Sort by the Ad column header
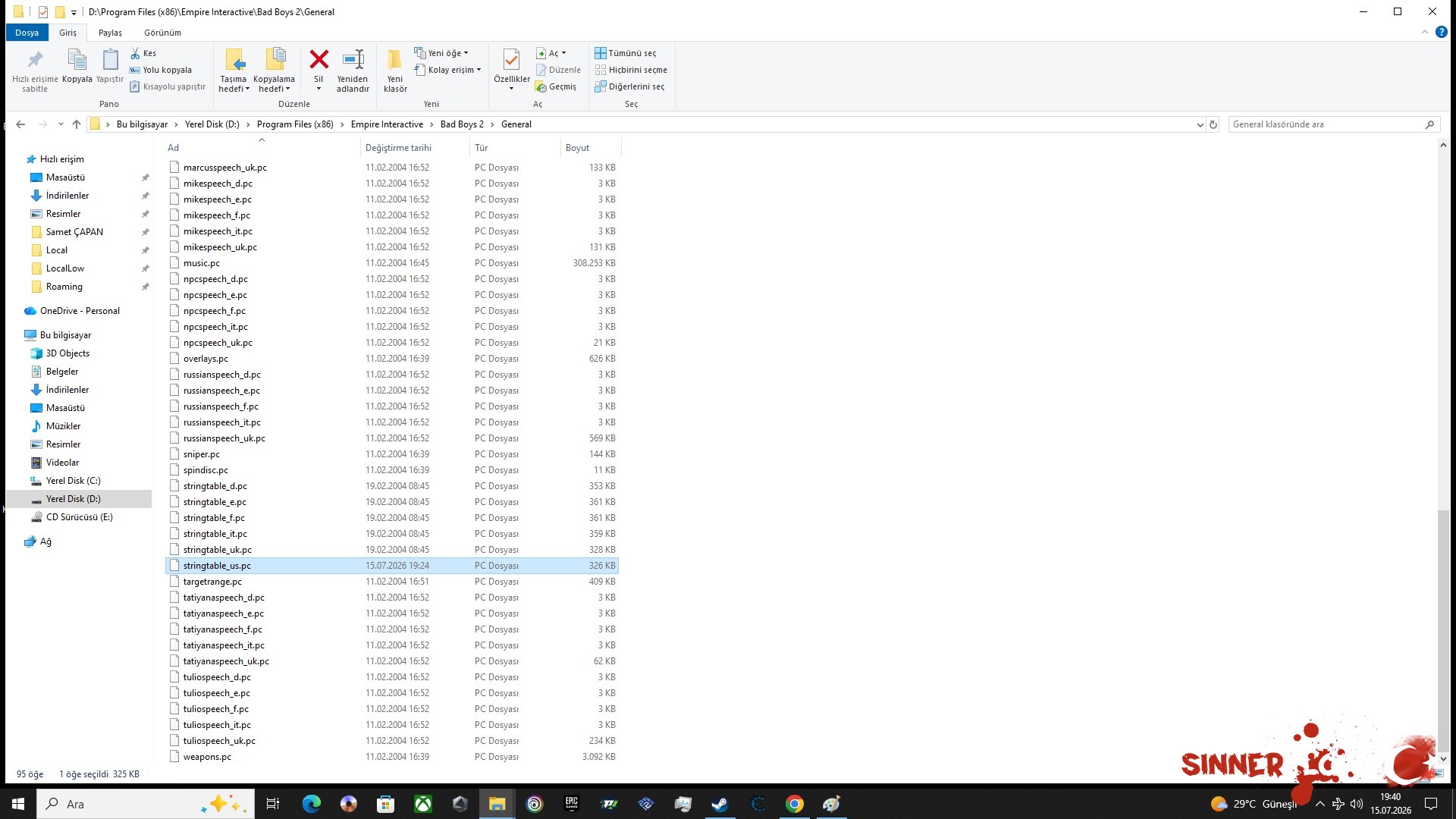The width and height of the screenshot is (1456, 819). click(262, 148)
